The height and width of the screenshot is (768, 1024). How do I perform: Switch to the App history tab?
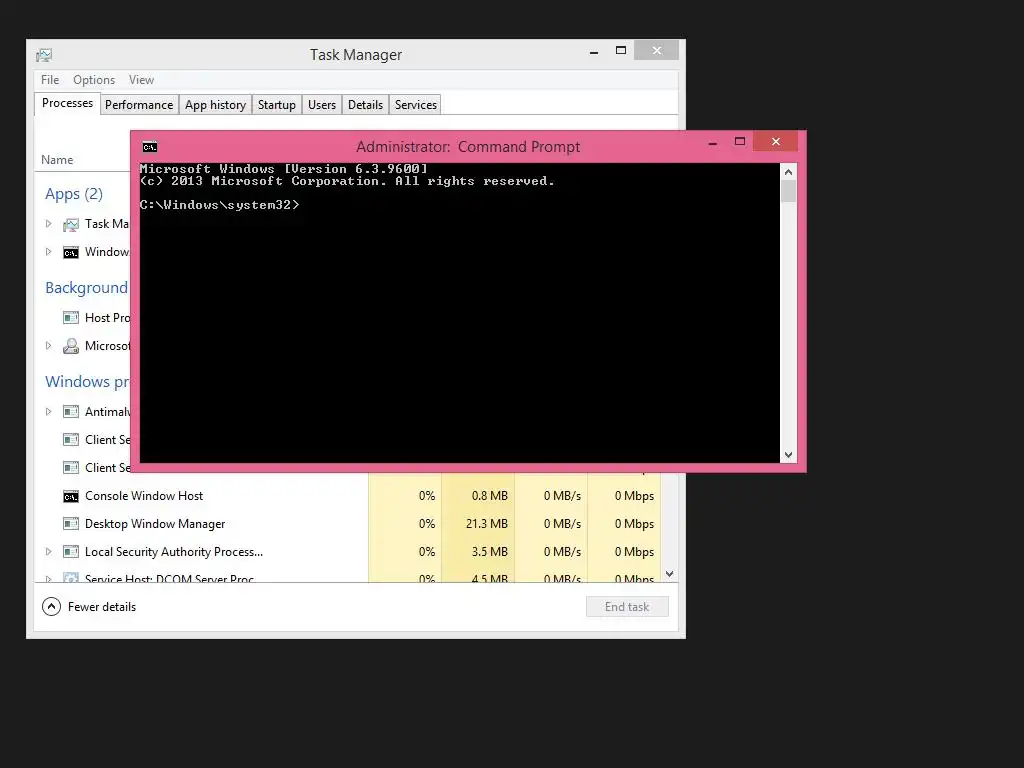(216, 104)
